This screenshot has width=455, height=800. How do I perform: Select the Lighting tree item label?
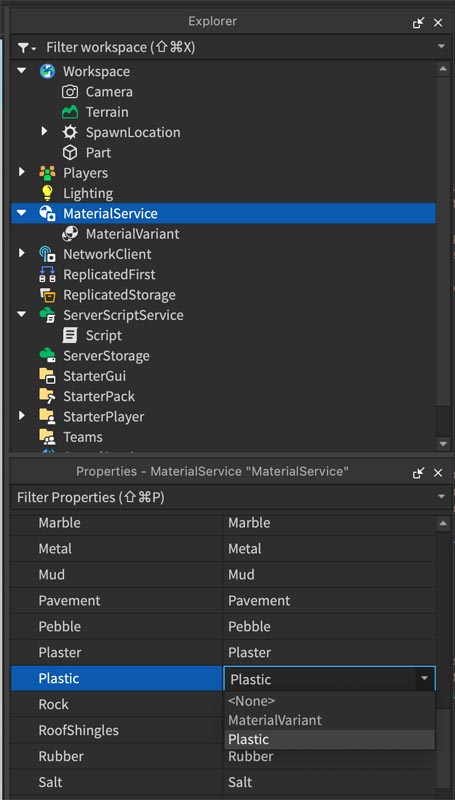88,193
